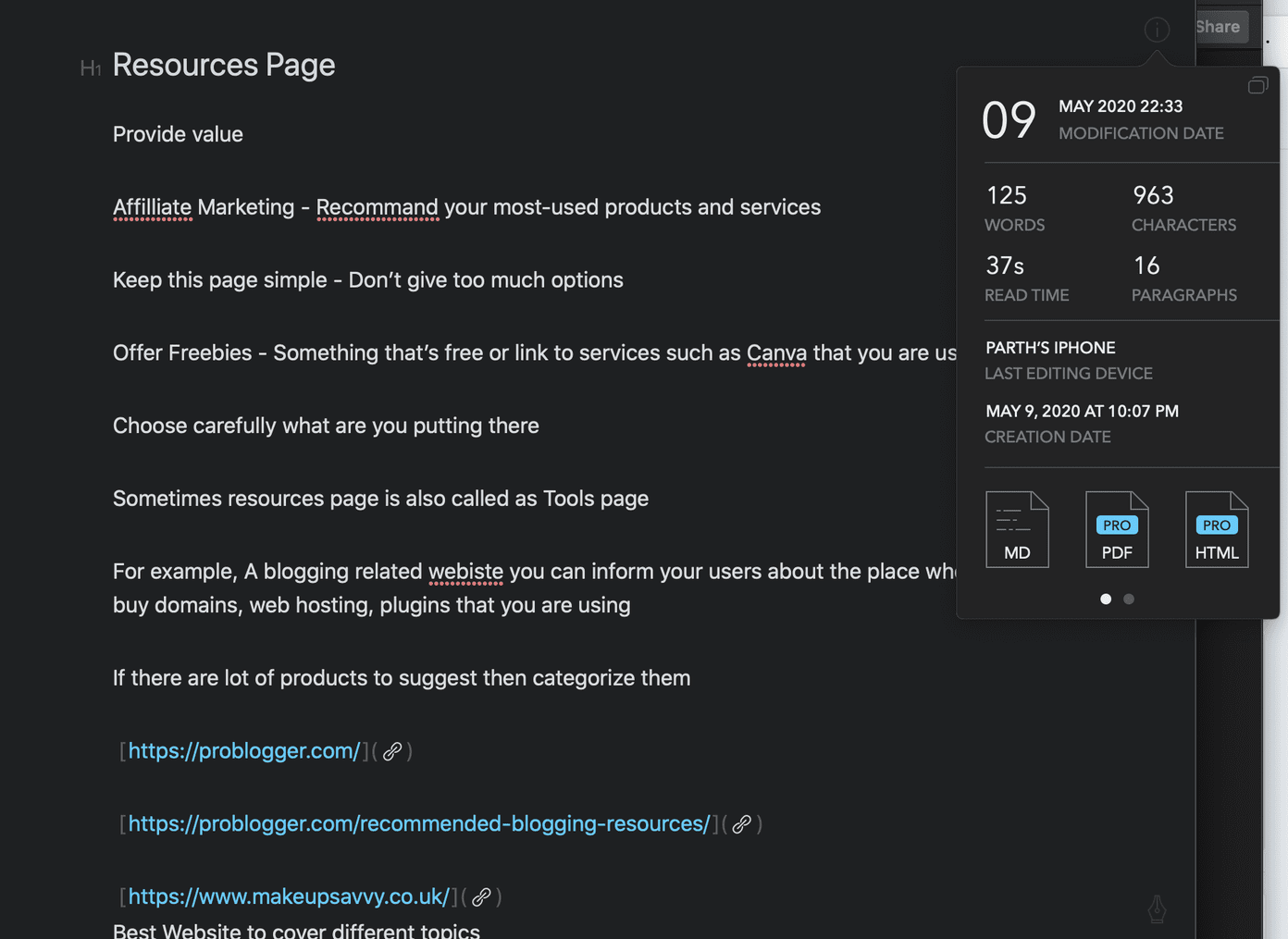Click link icon after blogging-resources URL
This screenshot has width=1288, height=939.
[742, 824]
